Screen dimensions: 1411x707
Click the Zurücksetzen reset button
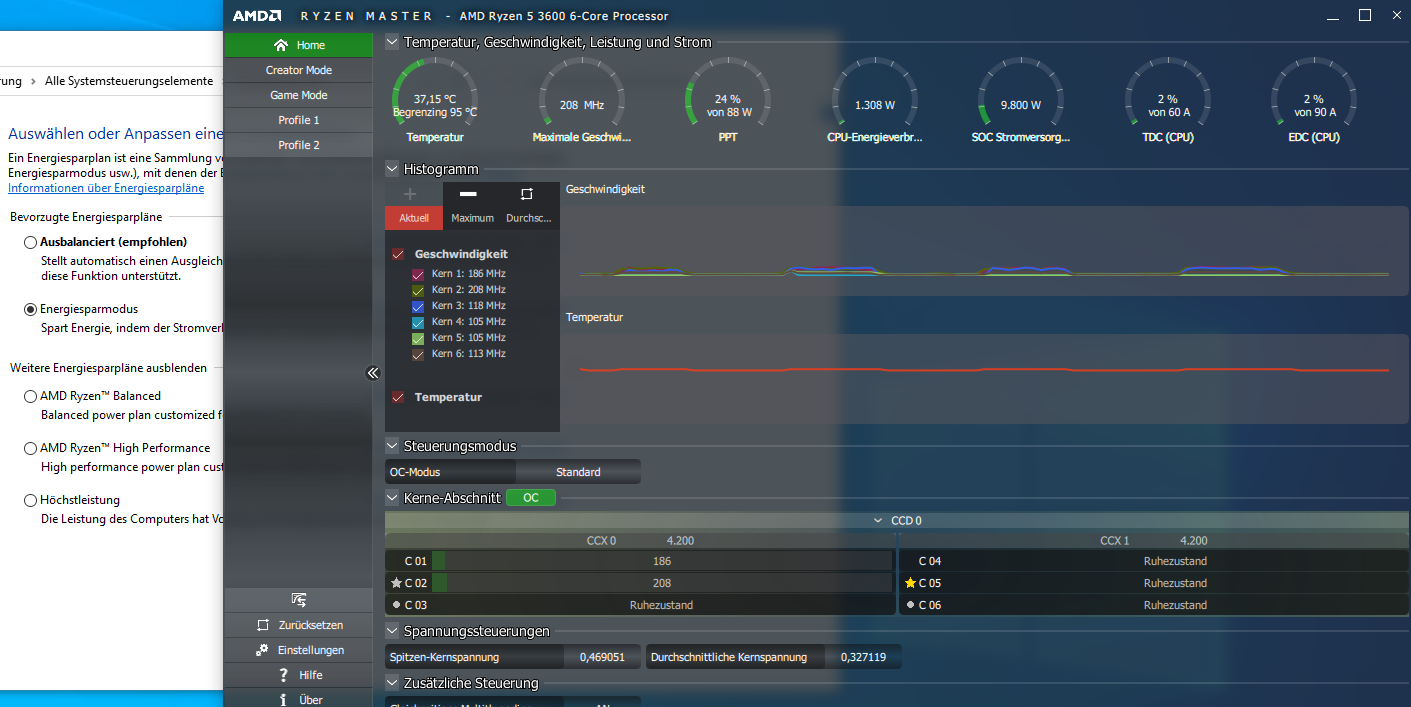(298, 625)
